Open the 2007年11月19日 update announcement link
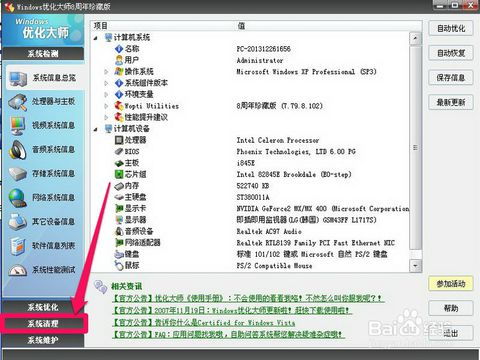Screen dimensions: 480x360 tap(232, 310)
